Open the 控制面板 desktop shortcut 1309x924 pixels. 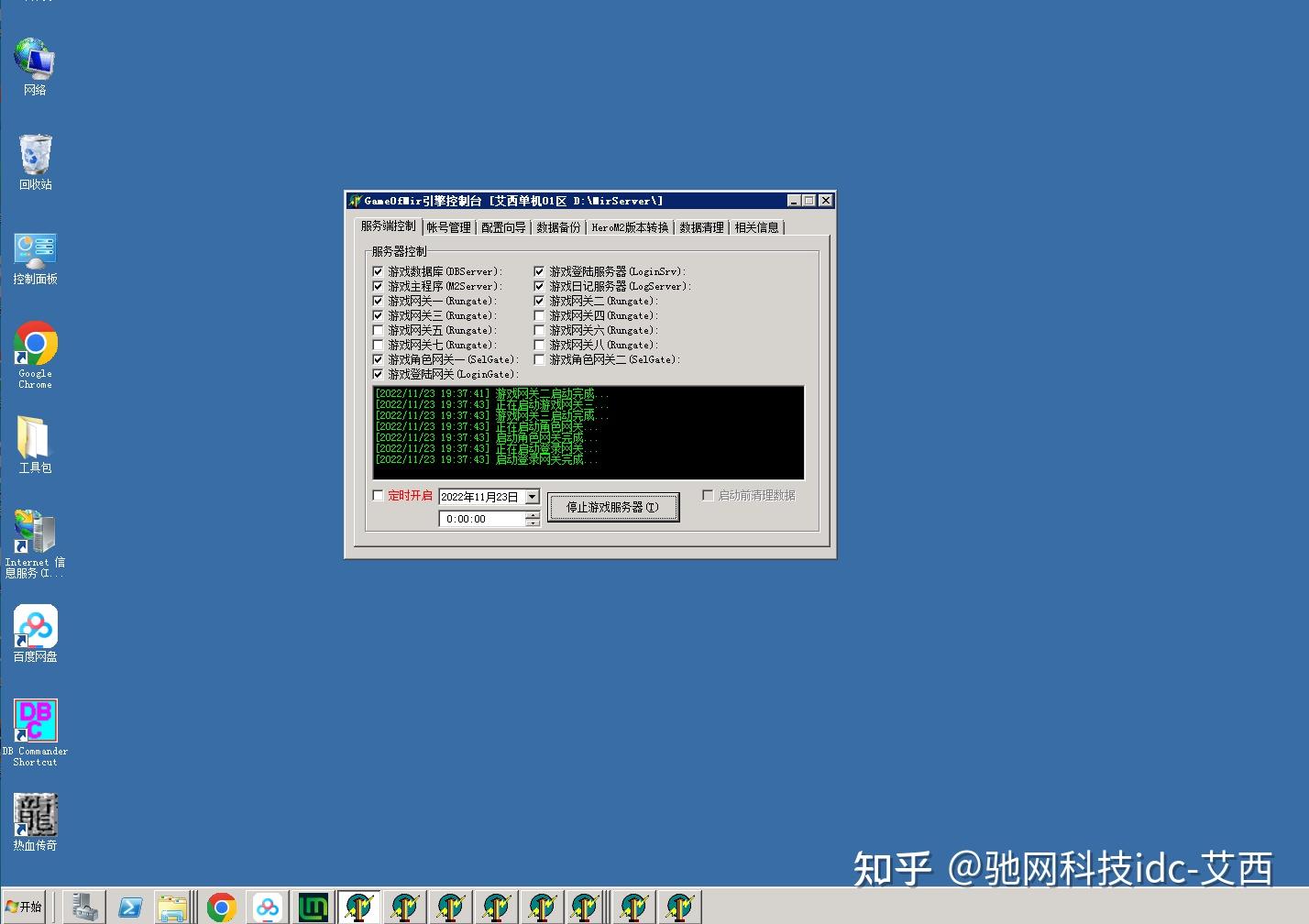[x=35, y=258]
